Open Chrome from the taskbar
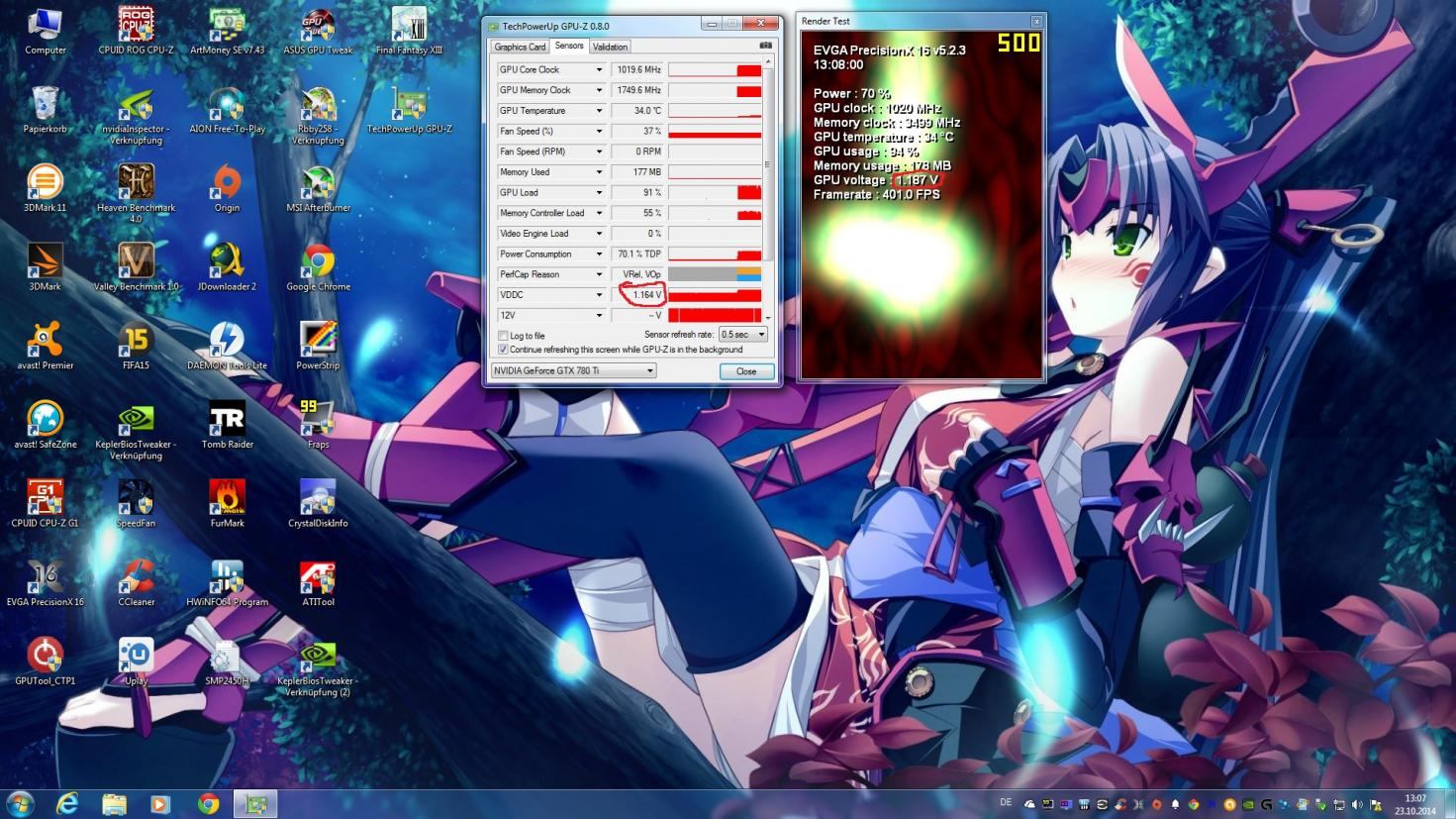Image resolution: width=1456 pixels, height=819 pixels. click(208, 804)
